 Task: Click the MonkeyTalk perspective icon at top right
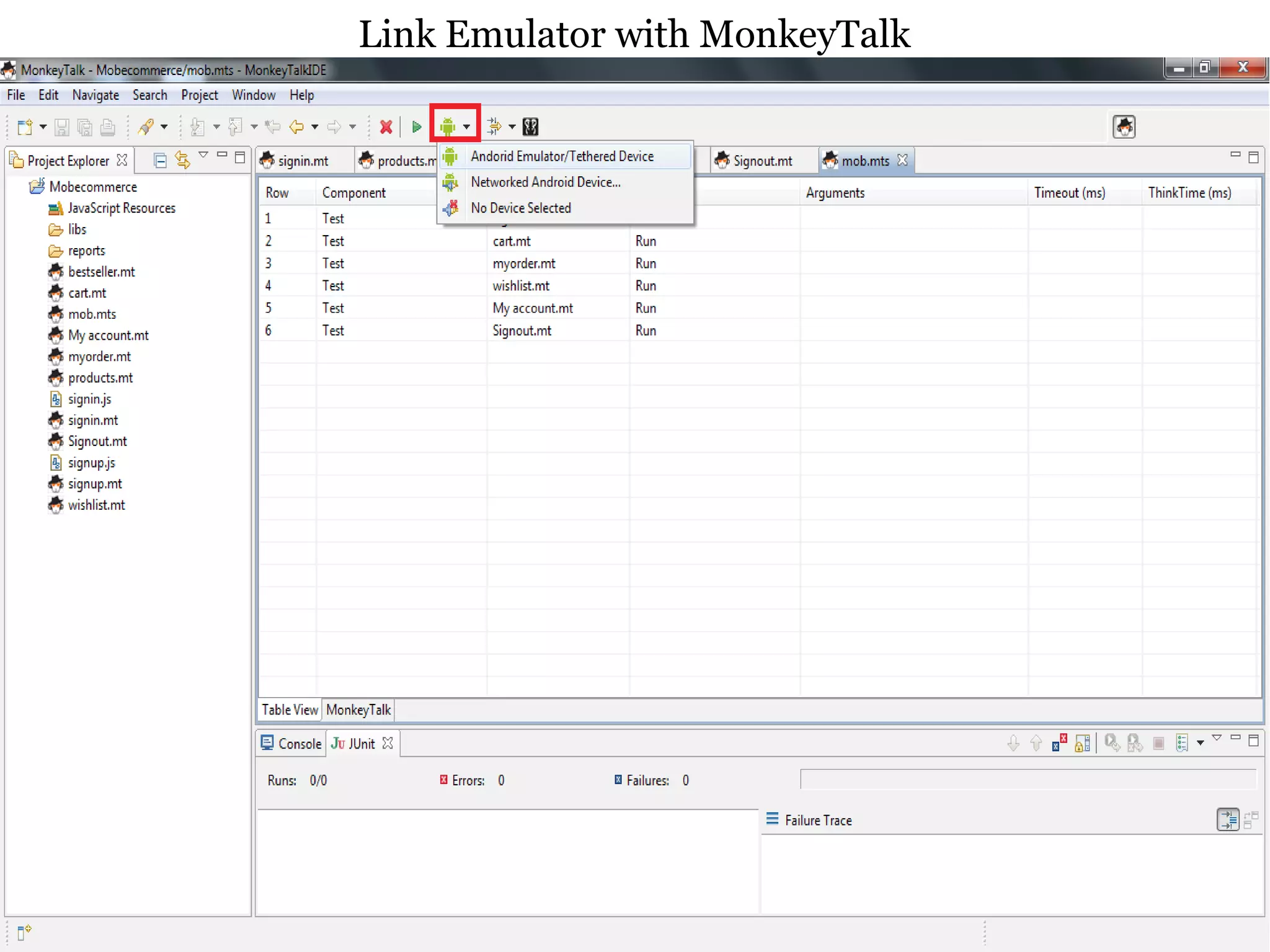click(1124, 127)
